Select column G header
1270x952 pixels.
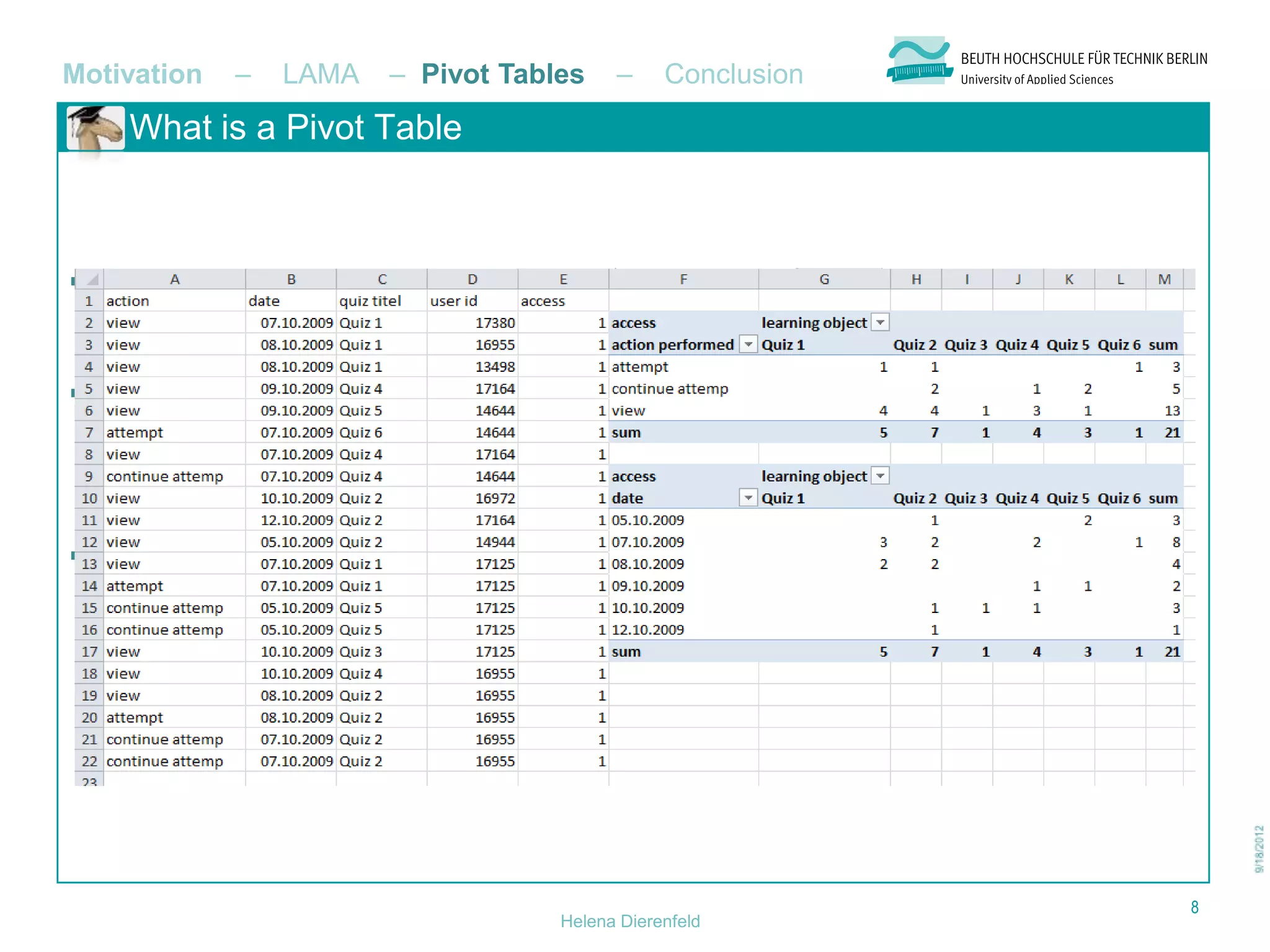(824, 280)
